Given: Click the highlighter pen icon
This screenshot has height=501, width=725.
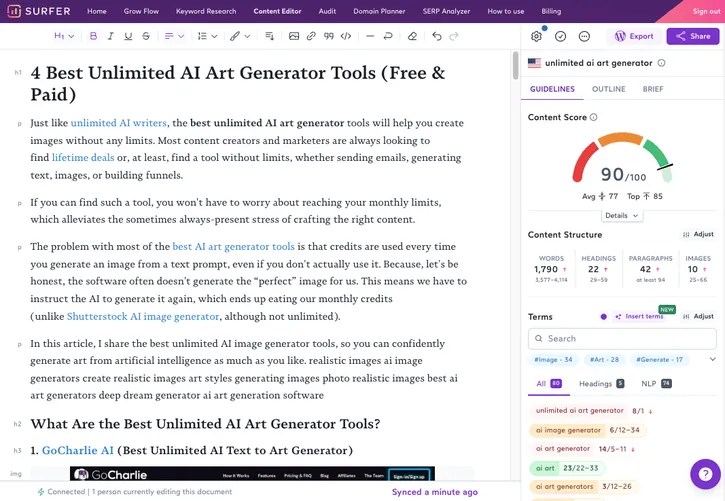Looking at the screenshot, I should 235,36.
